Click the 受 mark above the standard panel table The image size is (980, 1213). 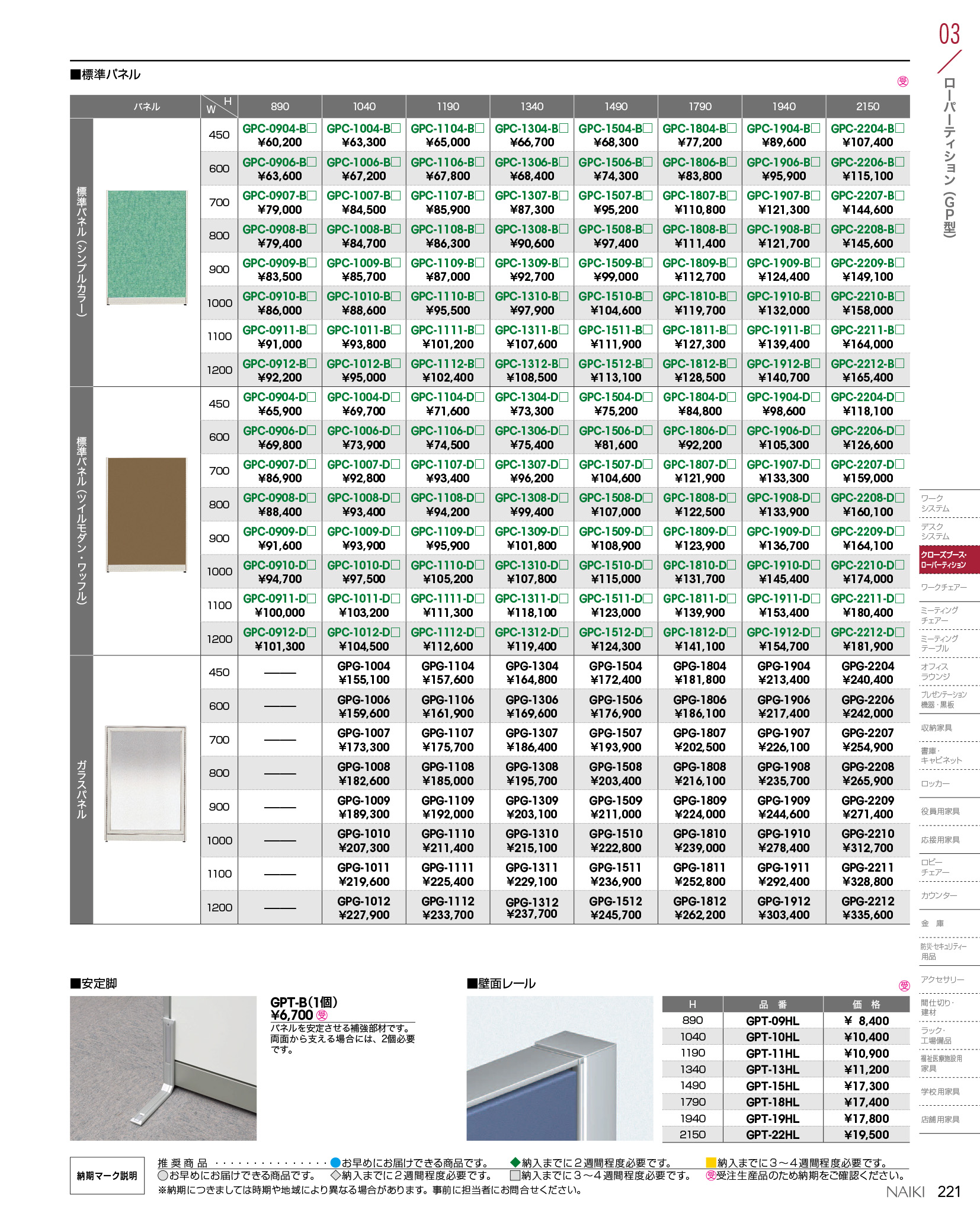pos(903,82)
